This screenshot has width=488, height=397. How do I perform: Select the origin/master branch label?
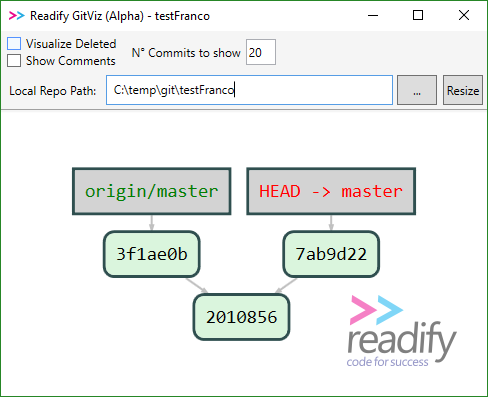pyautogui.click(x=152, y=191)
